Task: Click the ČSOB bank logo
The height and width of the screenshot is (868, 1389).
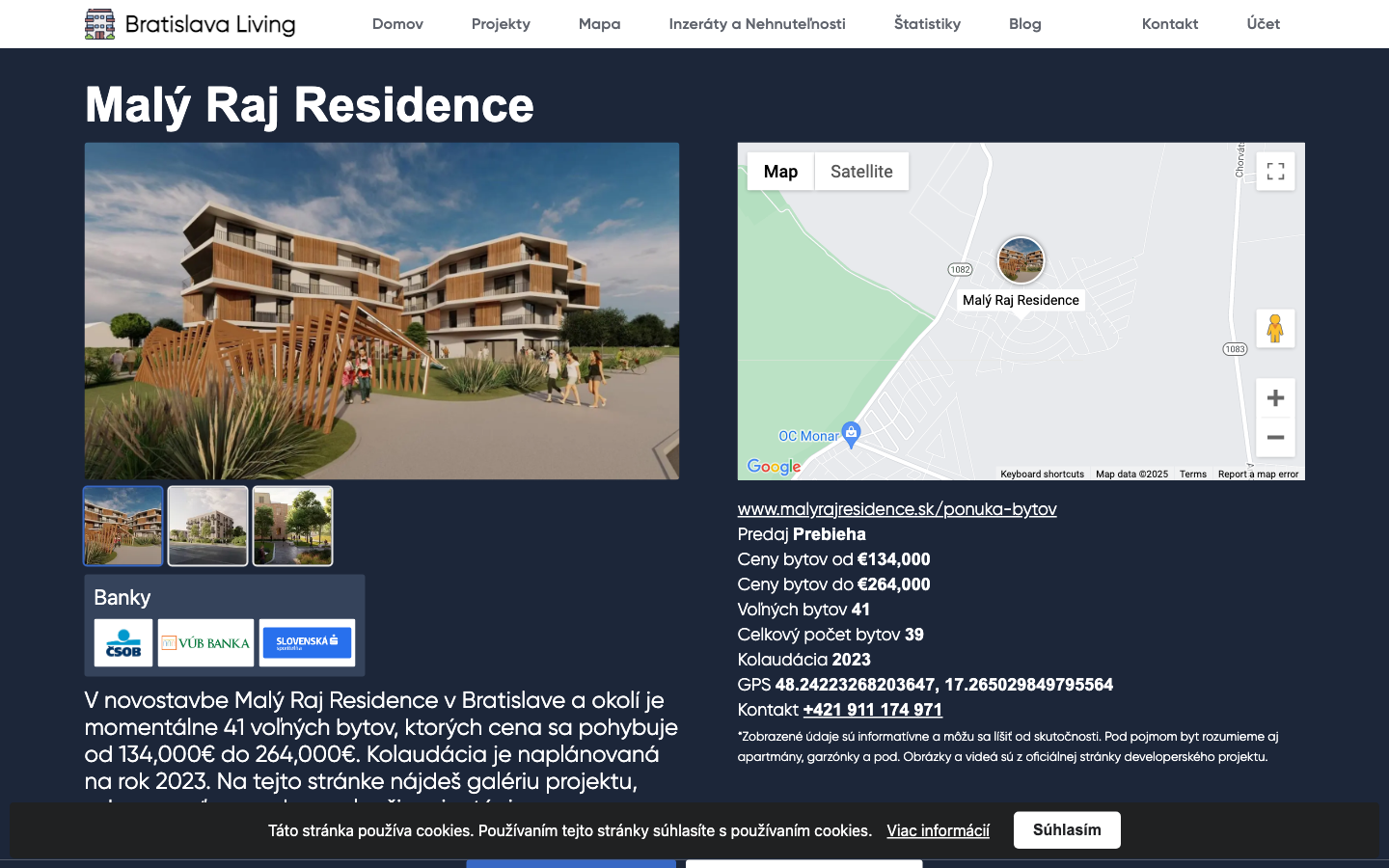Action: pos(123,642)
